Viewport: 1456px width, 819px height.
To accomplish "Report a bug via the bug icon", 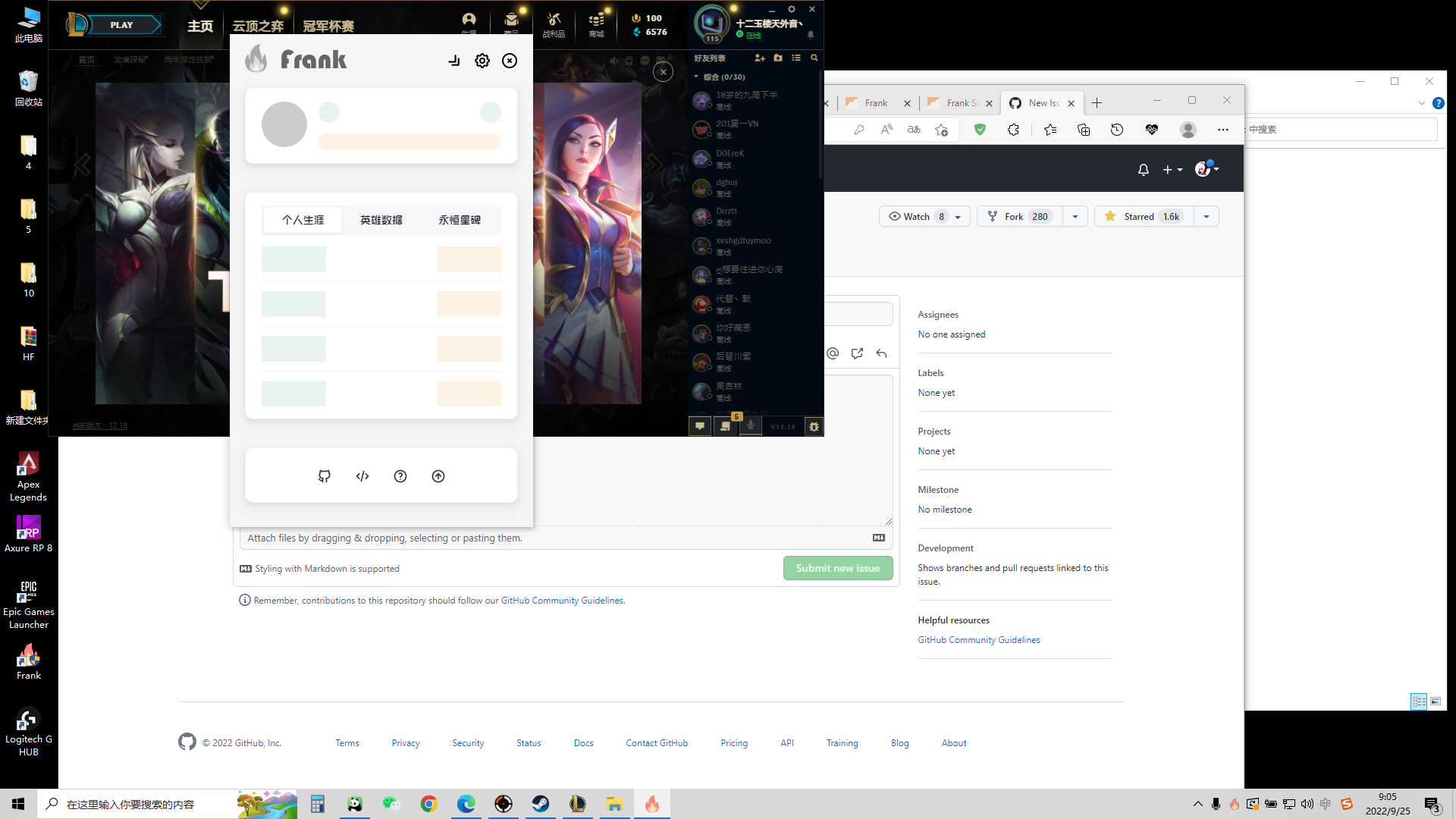I will click(x=814, y=426).
